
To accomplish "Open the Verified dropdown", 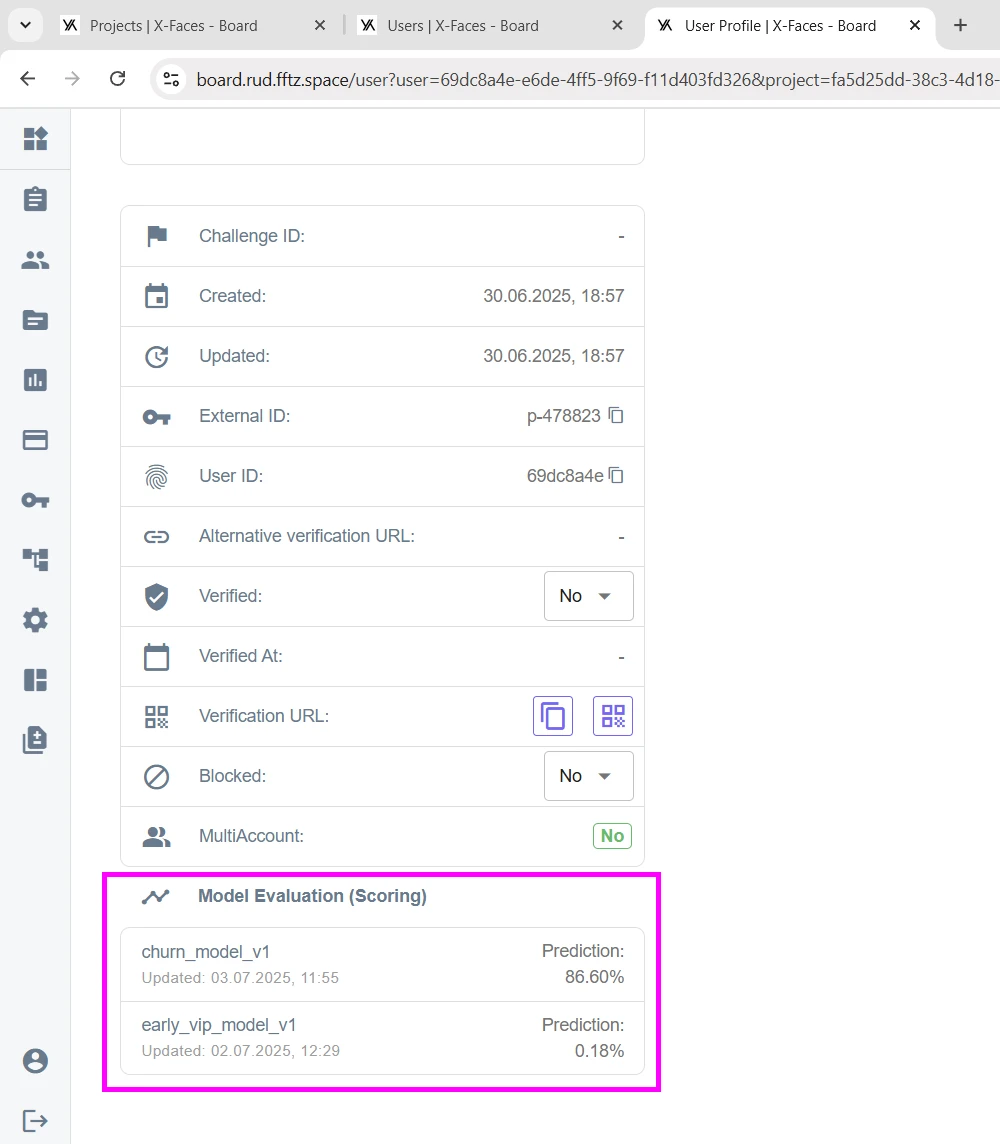I will coord(588,596).
